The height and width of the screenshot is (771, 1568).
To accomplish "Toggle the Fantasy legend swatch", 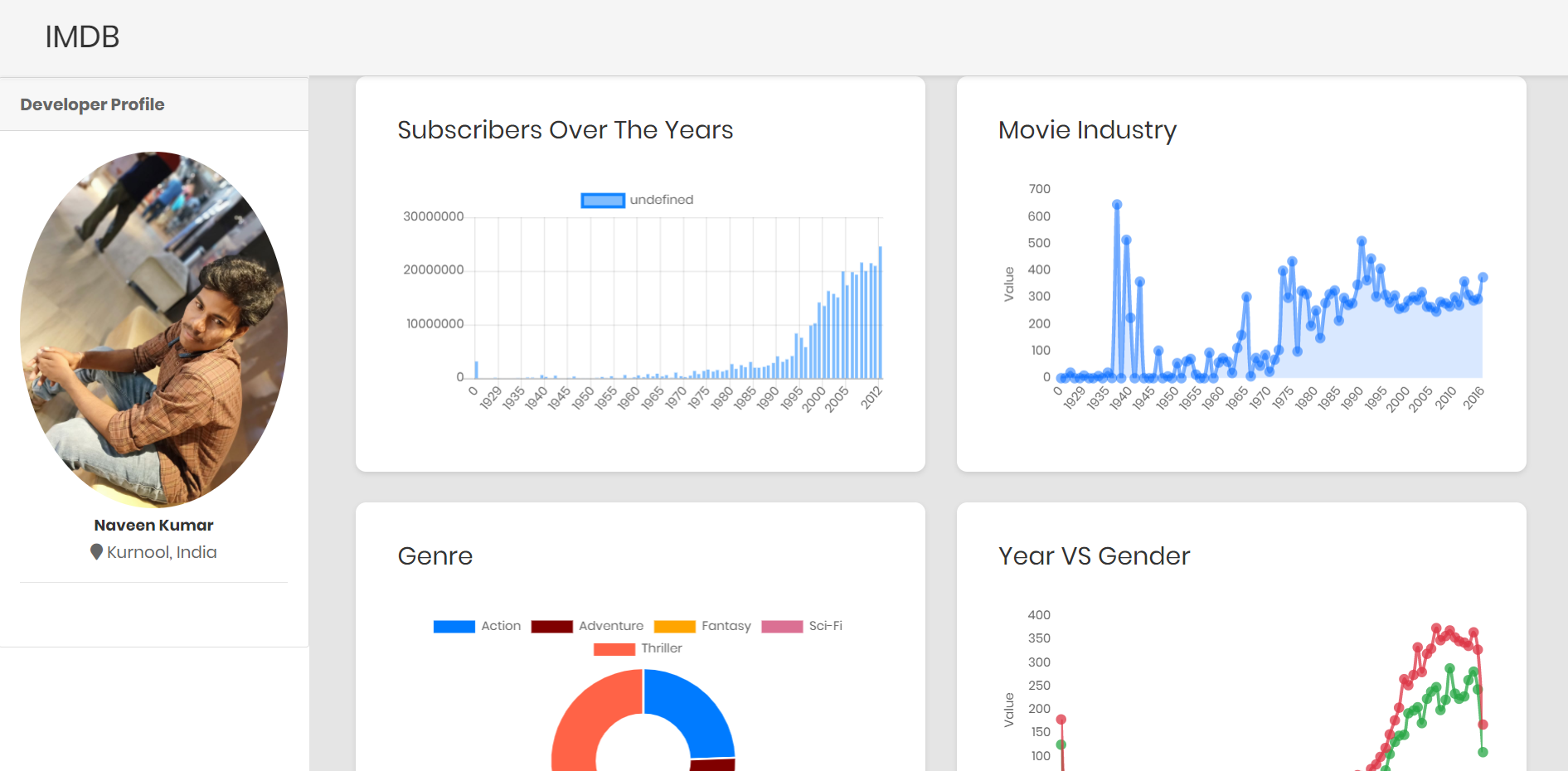I will pos(675,627).
